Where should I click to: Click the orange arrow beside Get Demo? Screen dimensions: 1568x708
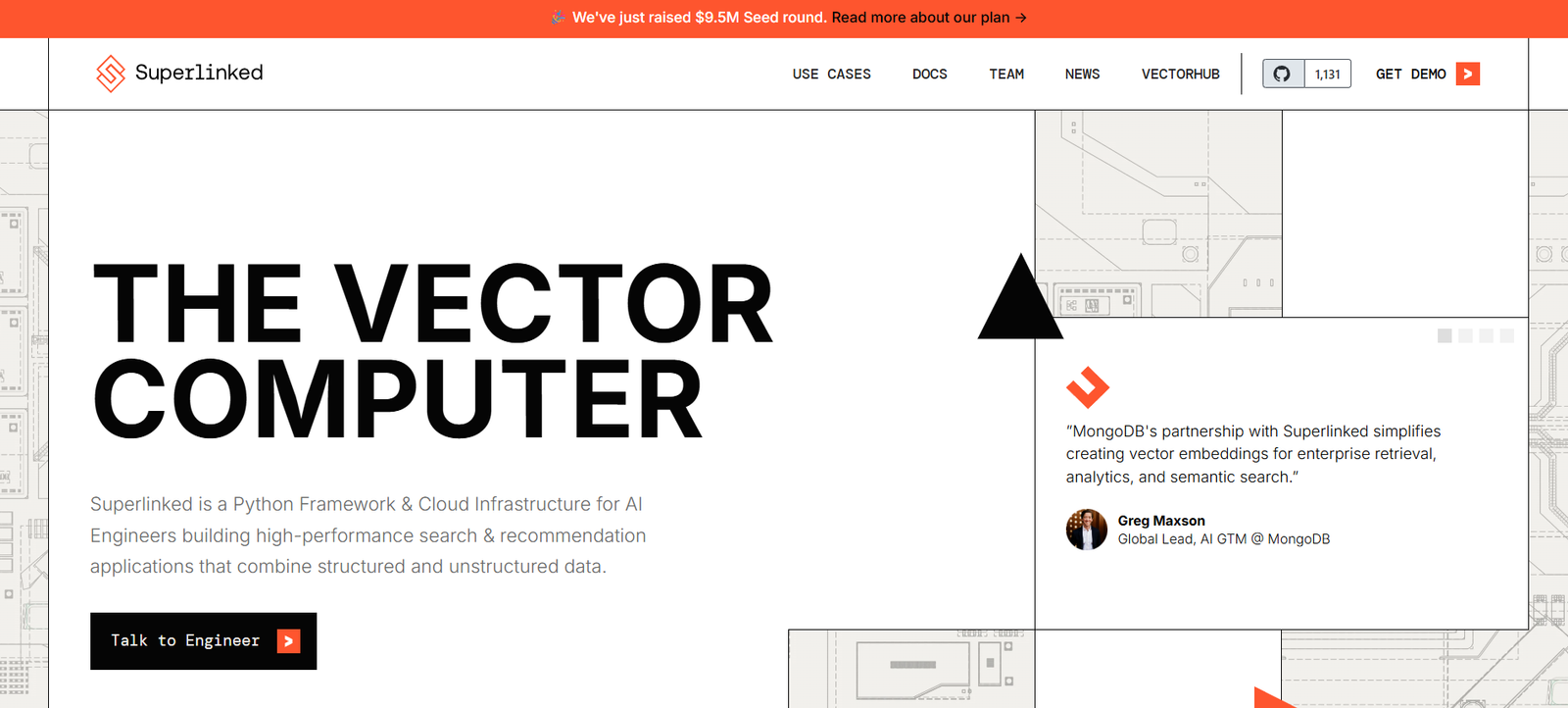point(1467,74)
